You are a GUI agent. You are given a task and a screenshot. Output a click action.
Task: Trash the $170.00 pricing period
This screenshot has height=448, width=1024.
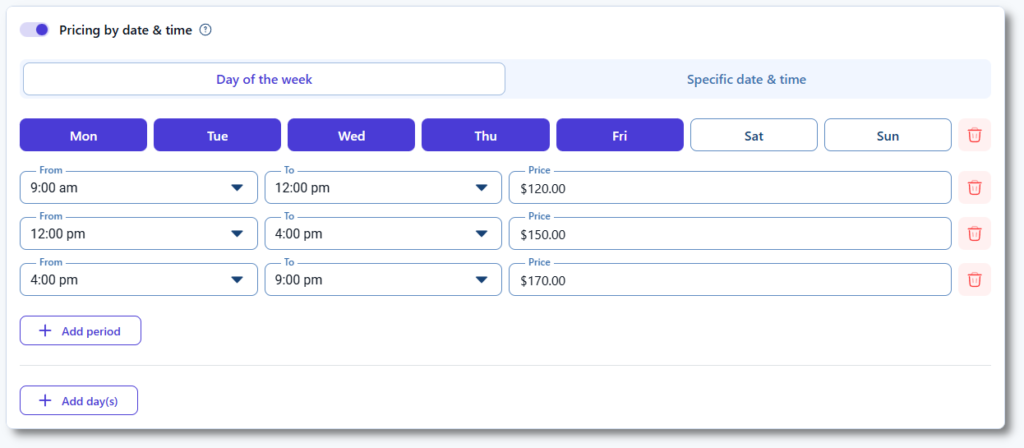pyautogui.click(x=974, y=279)
